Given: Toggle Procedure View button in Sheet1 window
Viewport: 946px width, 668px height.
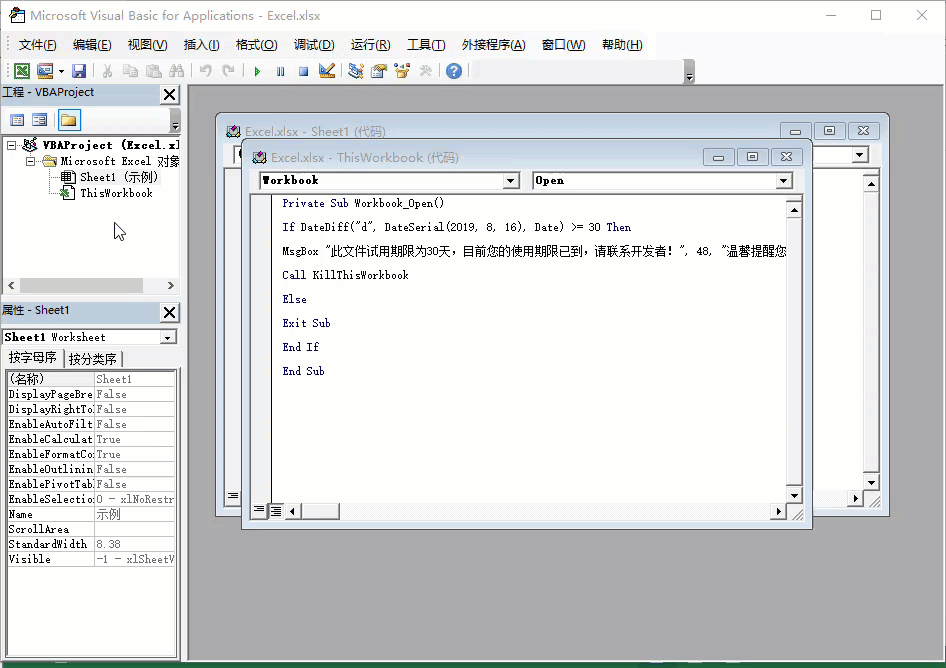Looking at the screenshot, I should point(233,497).
